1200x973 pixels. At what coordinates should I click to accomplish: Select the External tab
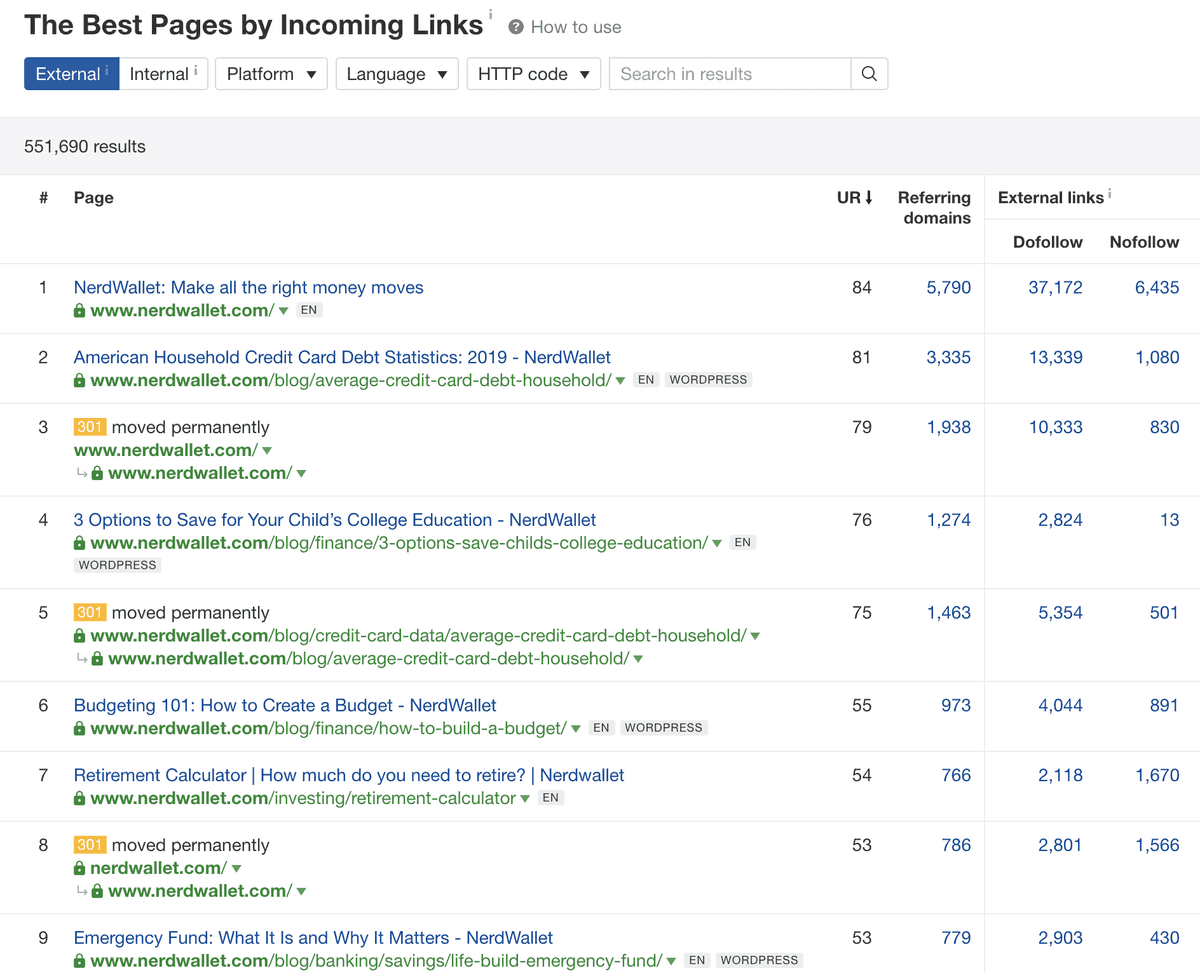(x=72, y=74)
